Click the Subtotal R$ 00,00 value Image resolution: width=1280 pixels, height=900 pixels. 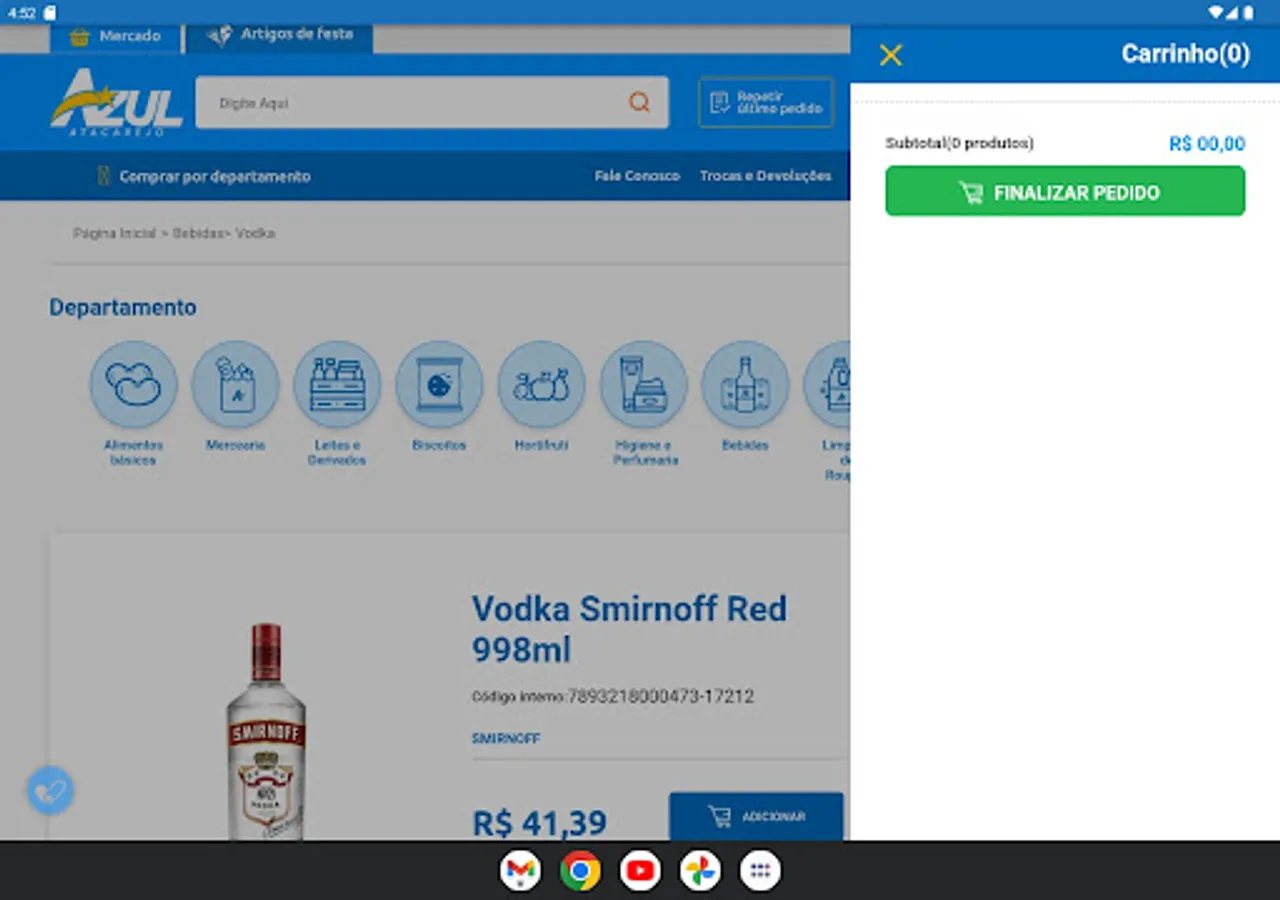tap(1207, 144)
